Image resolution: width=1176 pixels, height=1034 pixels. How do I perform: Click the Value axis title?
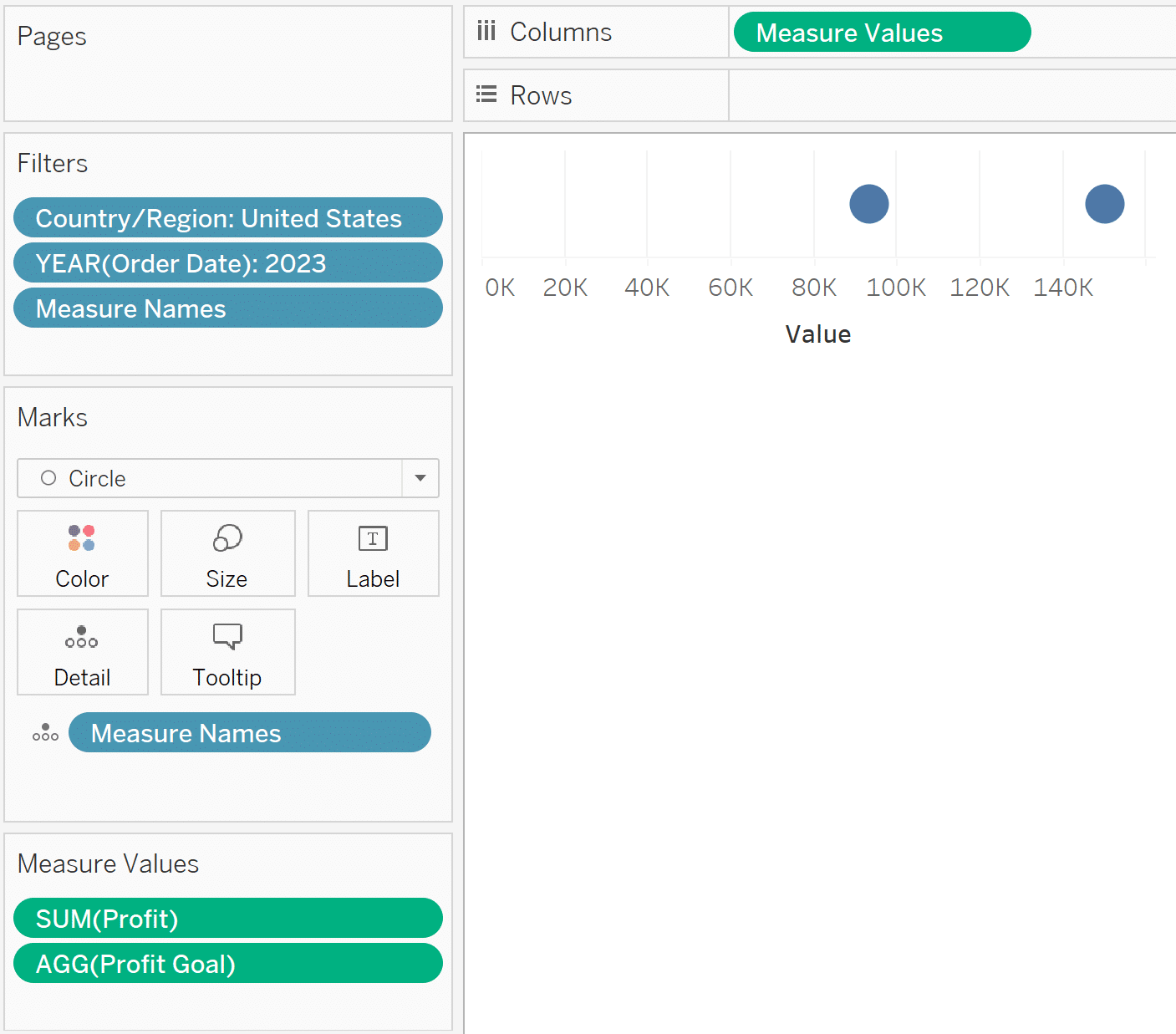(818, 334)
